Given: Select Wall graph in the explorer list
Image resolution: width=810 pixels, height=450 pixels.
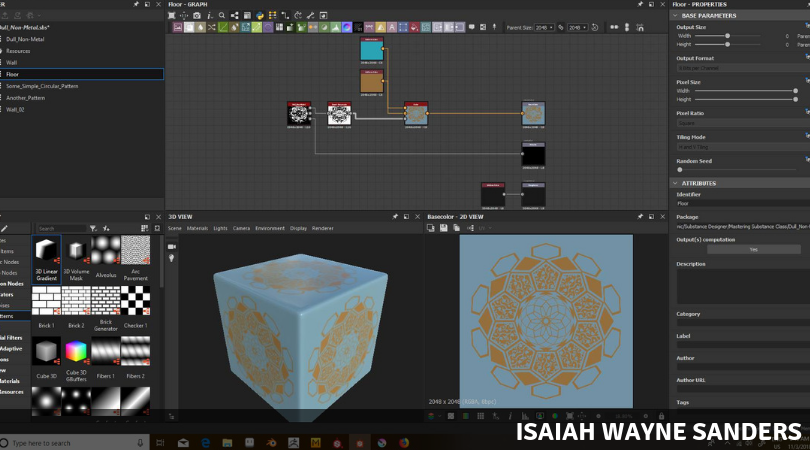Looking at the screenshot, I should pyautogui.click(x=12, y=62).
